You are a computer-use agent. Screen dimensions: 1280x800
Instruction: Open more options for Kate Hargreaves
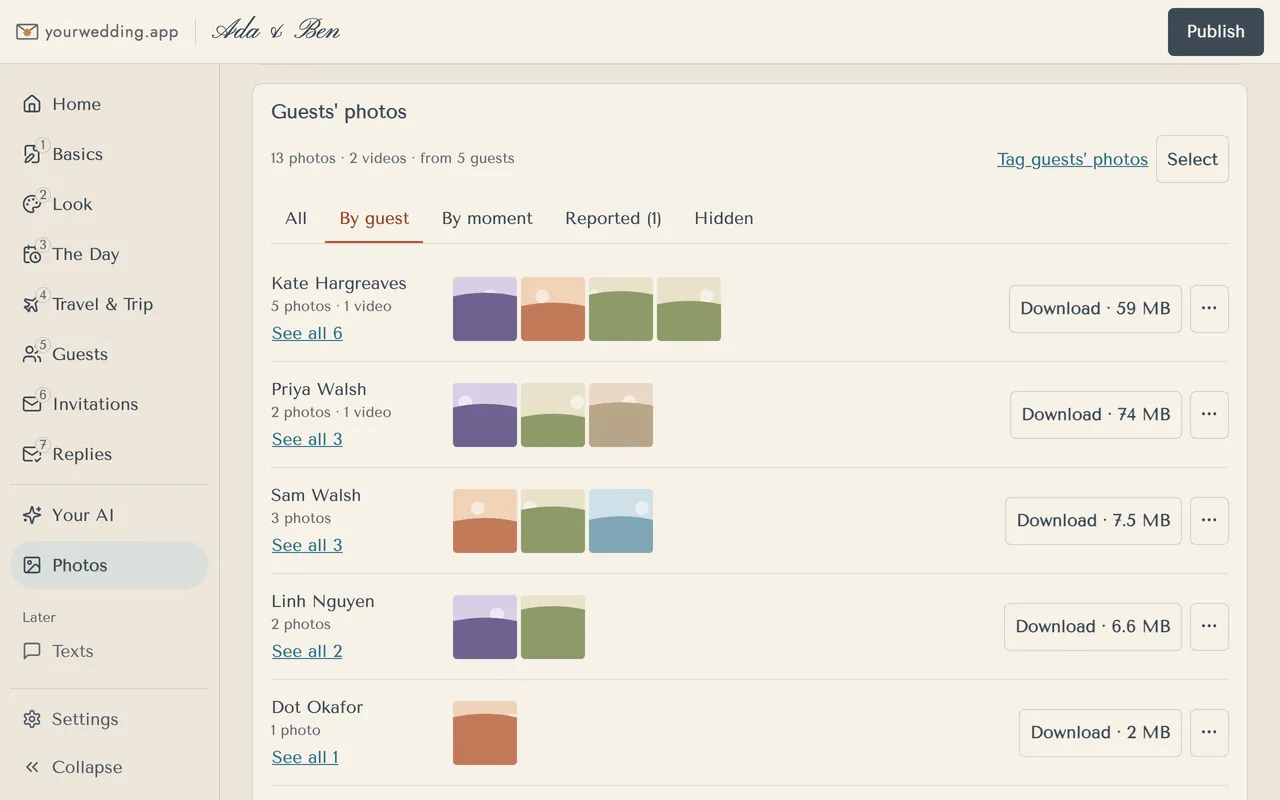[1209, 308]
